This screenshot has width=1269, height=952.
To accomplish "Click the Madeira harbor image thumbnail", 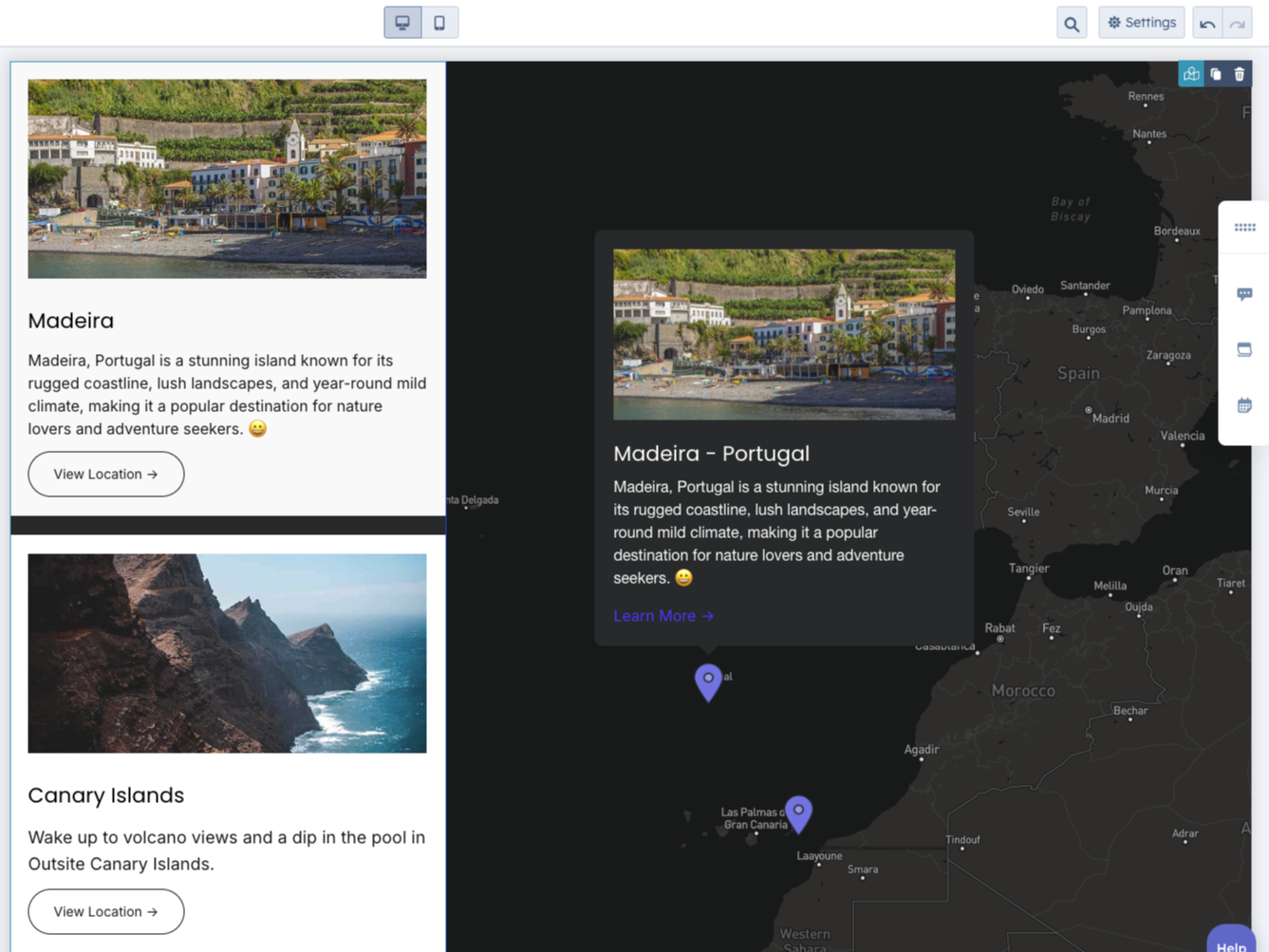I will [x=227, y=177].
